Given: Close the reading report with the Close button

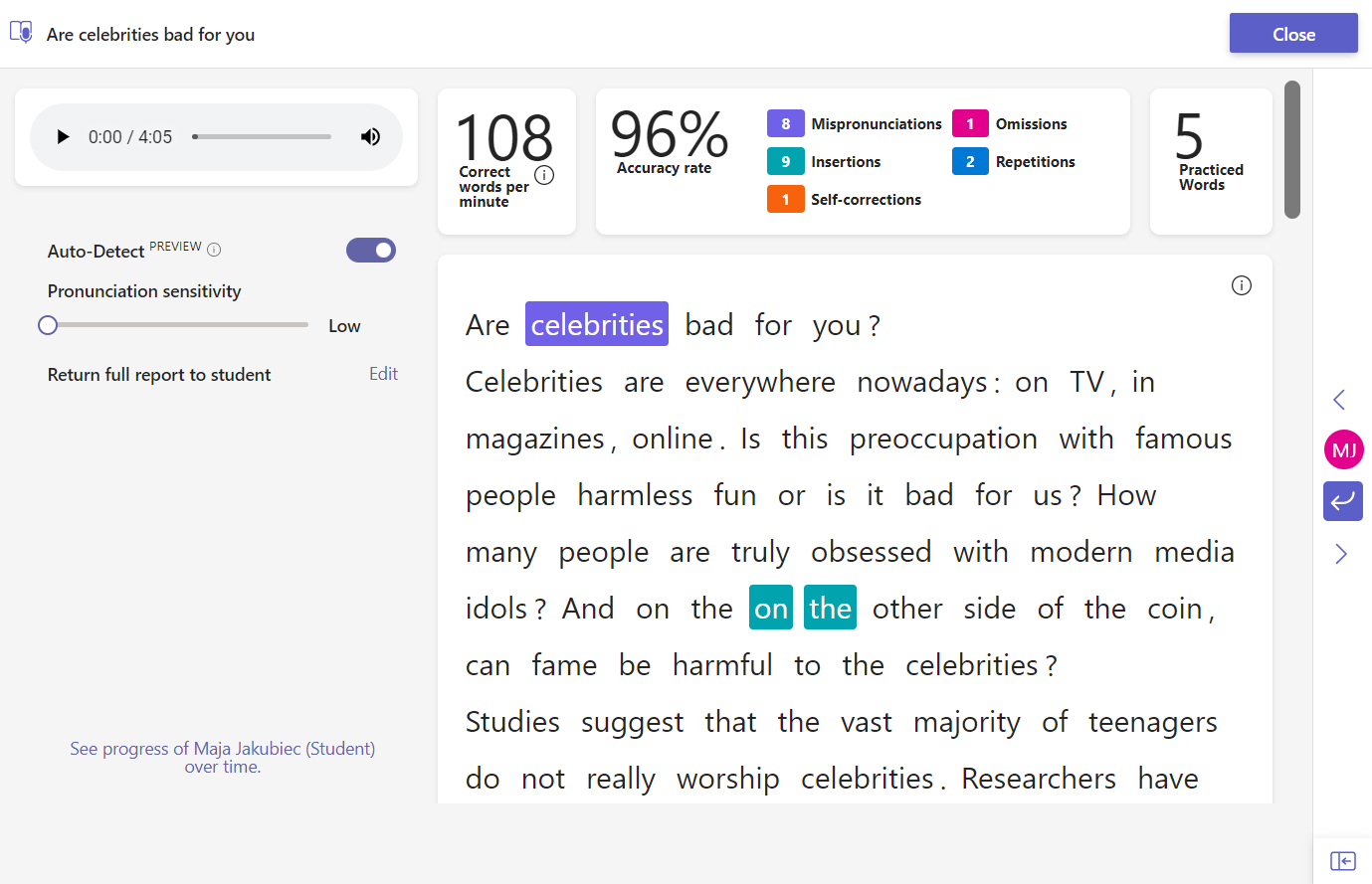Looking at the screenshot, I should [x=1293, y=34].
